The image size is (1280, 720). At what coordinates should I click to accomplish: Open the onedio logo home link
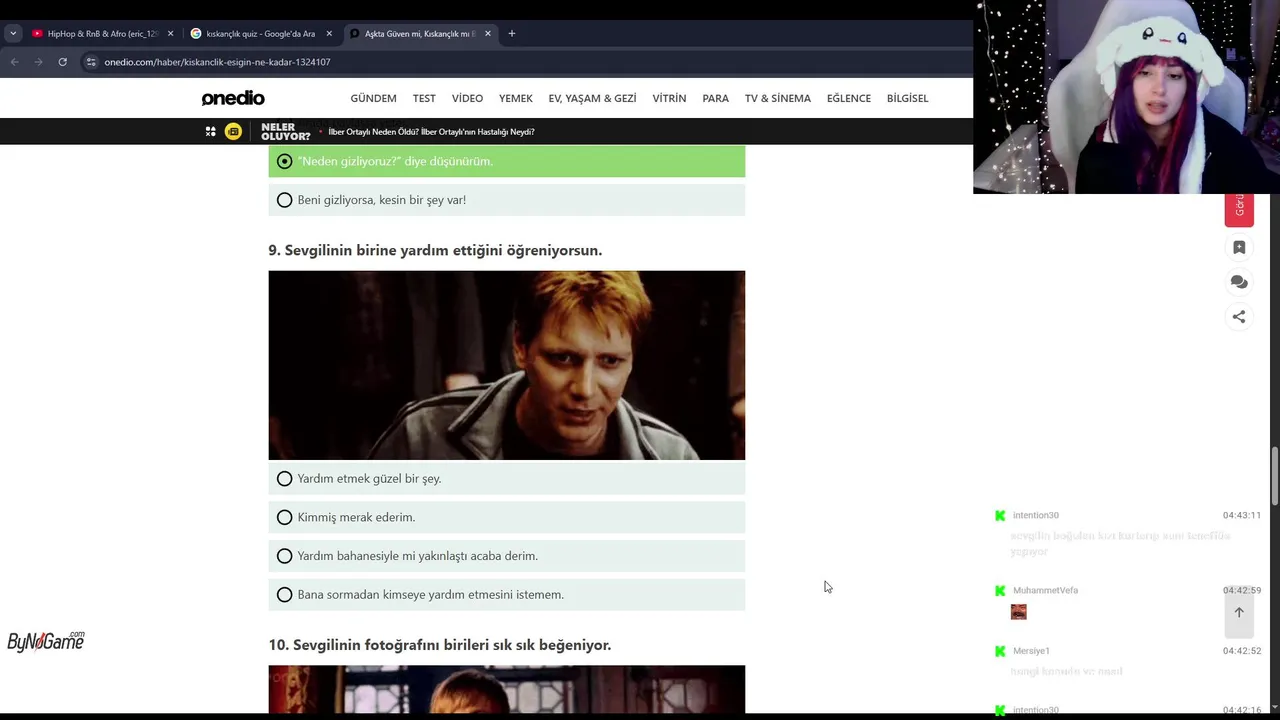point(233,98)
